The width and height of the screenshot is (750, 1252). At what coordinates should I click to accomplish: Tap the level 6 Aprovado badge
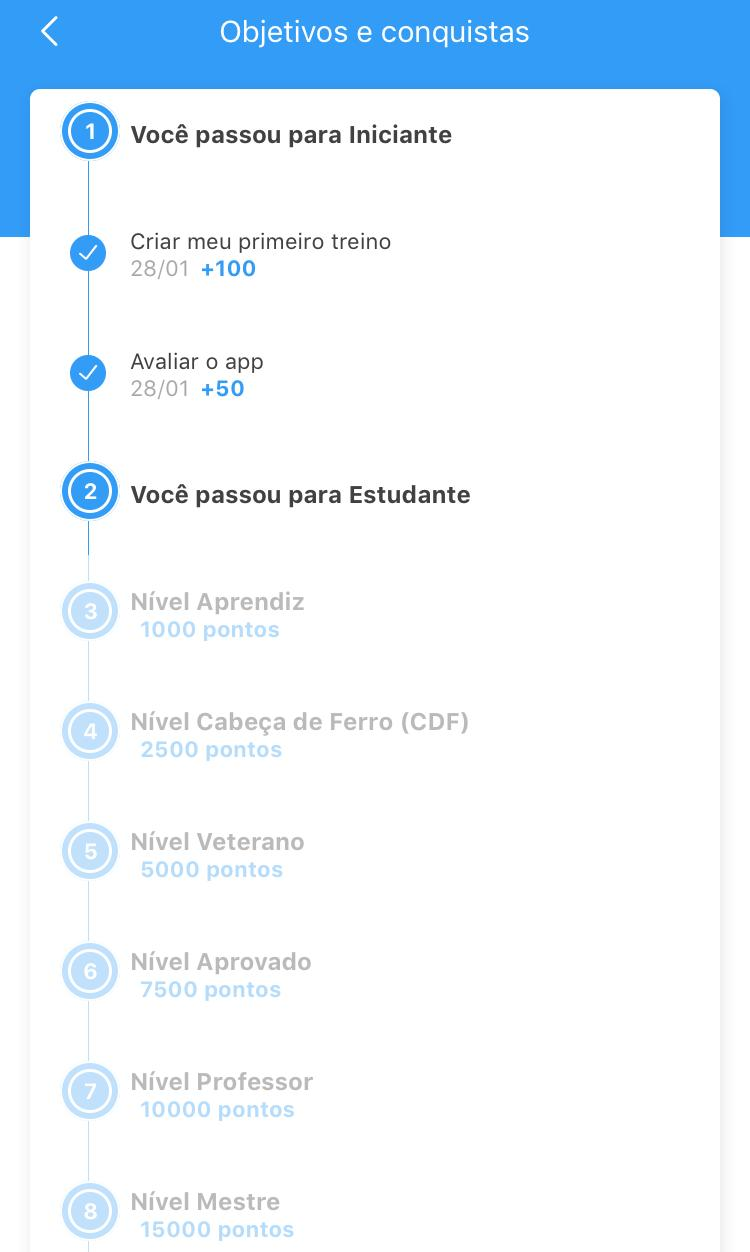(90, 971)
